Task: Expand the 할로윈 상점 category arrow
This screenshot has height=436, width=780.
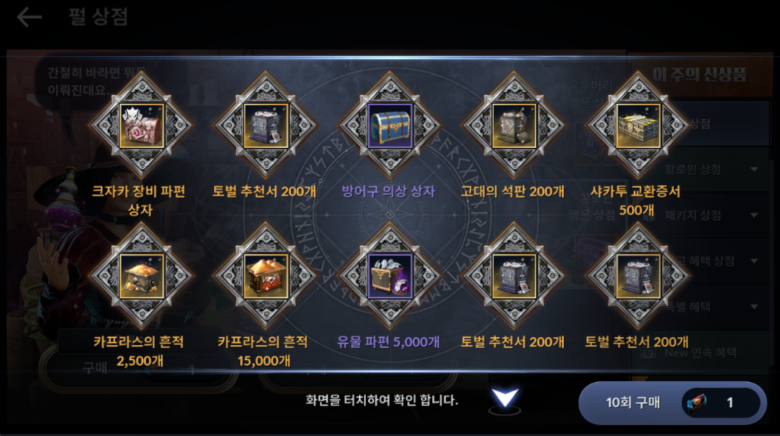Action: pyautogui.click(x=754, y=170)
